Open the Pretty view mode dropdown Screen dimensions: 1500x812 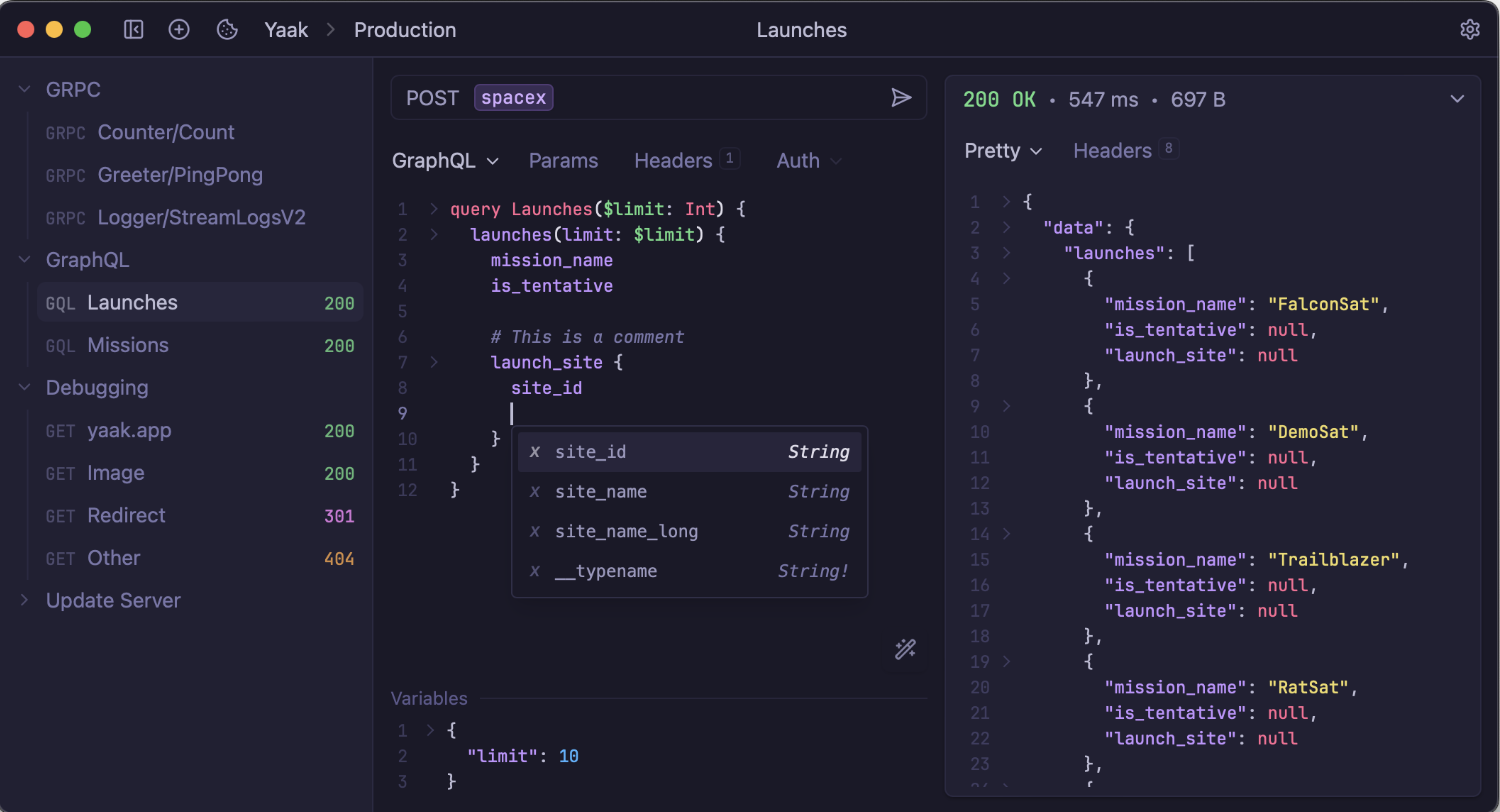pyautogui.click(x=1003, y=151)
